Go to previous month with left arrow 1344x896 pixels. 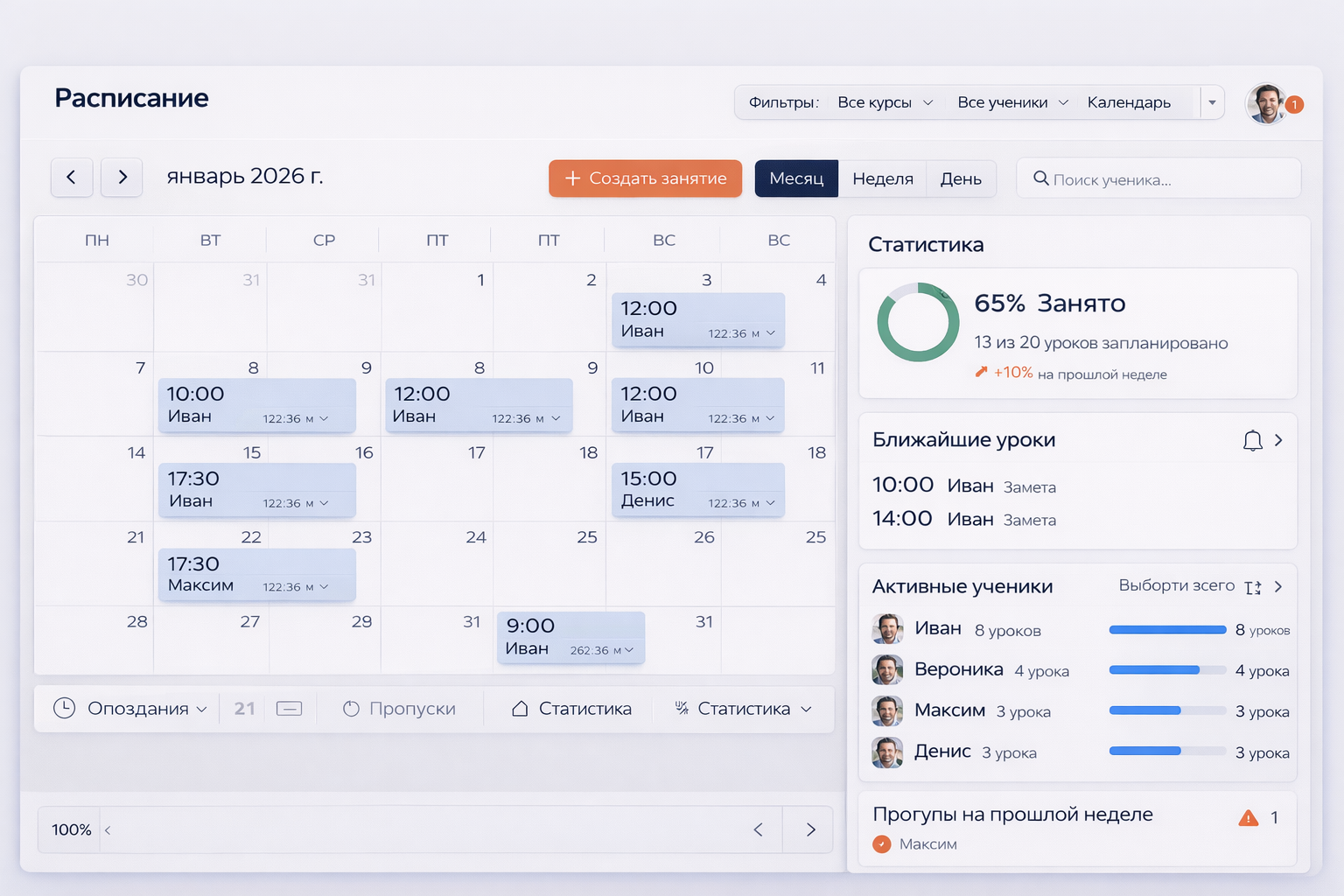[x=72, y=177]
